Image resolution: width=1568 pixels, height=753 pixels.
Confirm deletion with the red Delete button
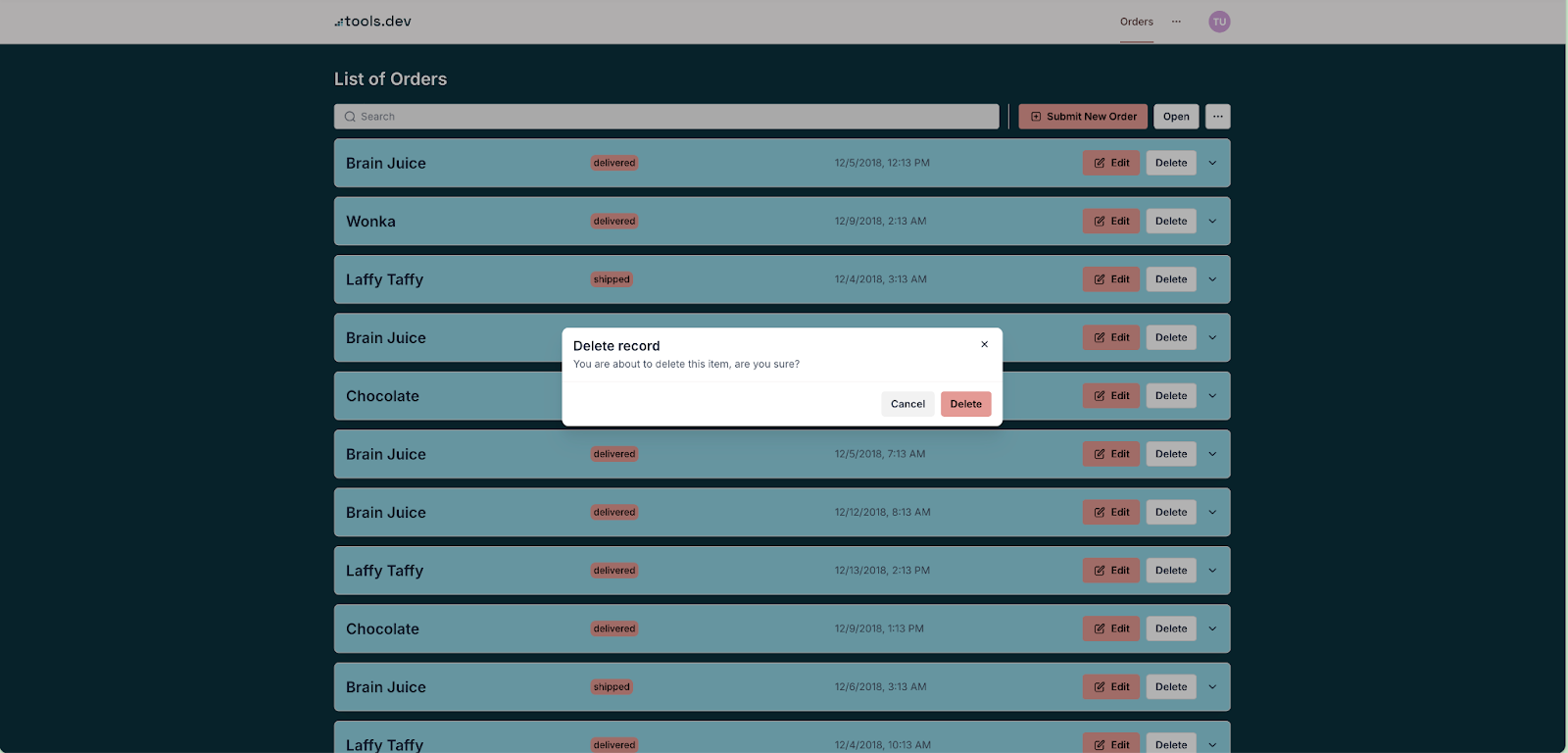coord(965,404)
